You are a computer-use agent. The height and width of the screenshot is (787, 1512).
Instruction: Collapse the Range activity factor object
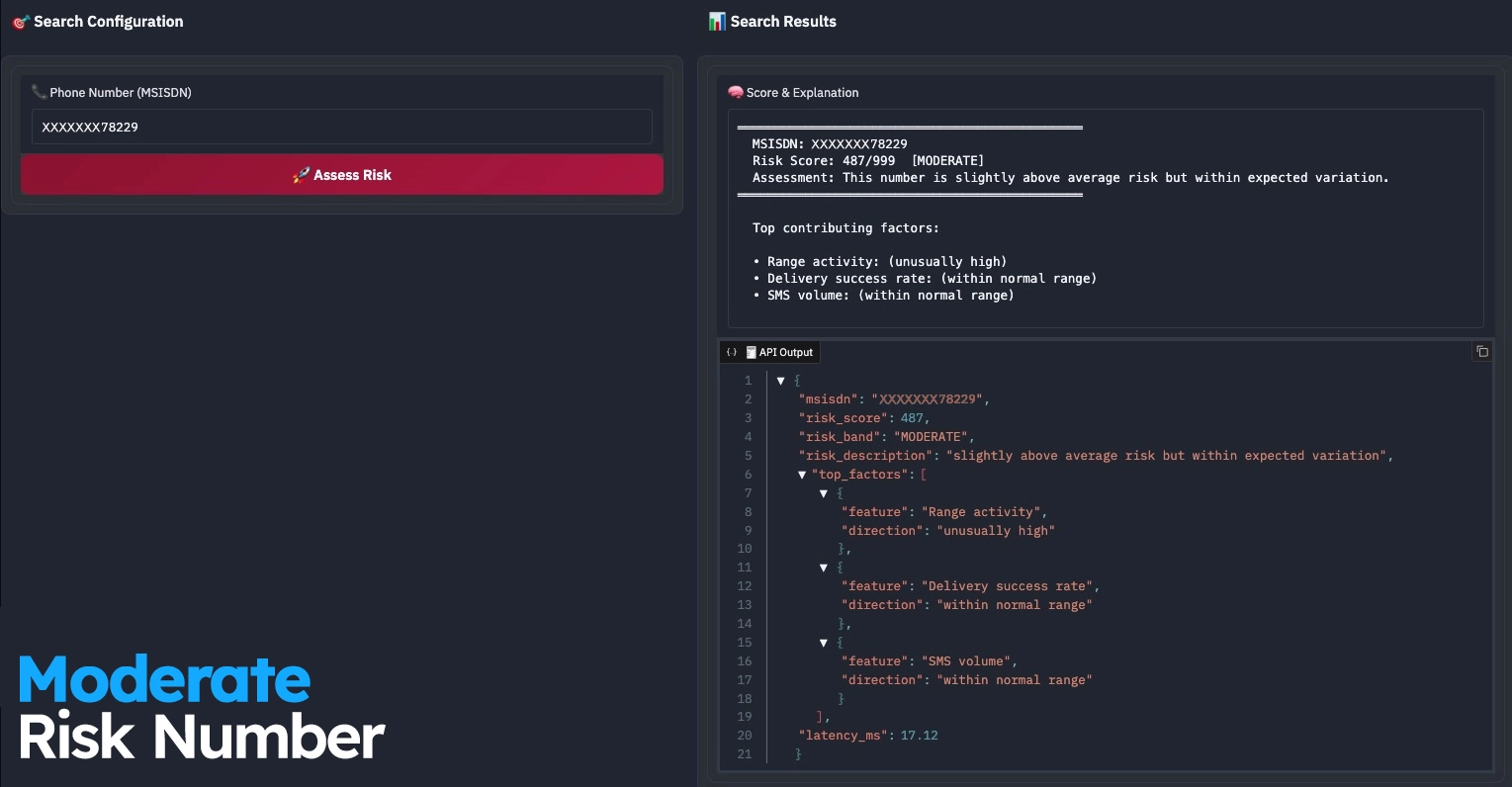click(x=823, y=493)
